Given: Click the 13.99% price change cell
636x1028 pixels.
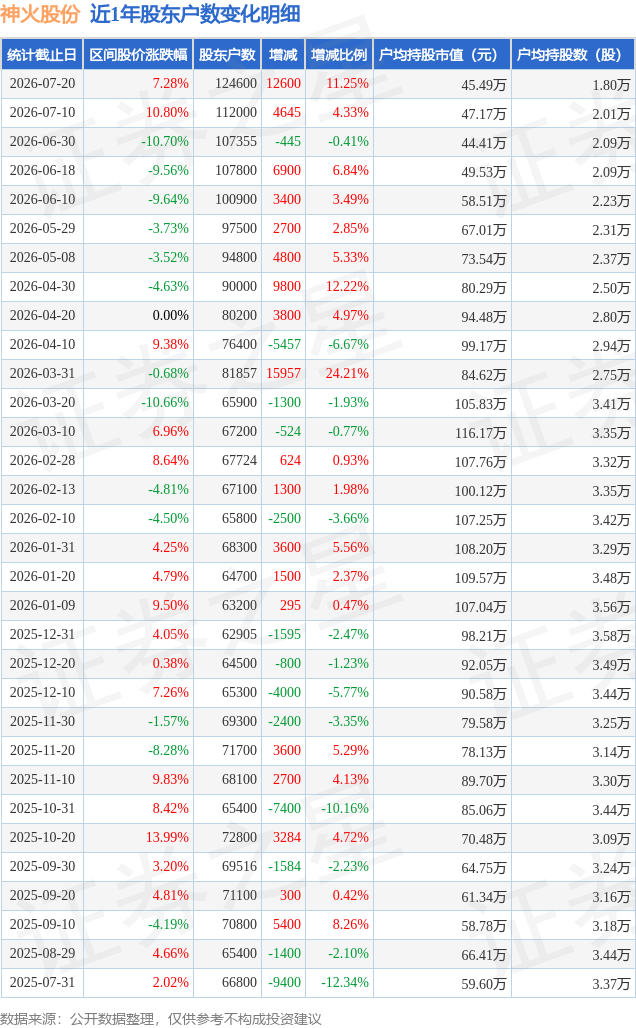Looking at the screenshot, I should (167, 837).
